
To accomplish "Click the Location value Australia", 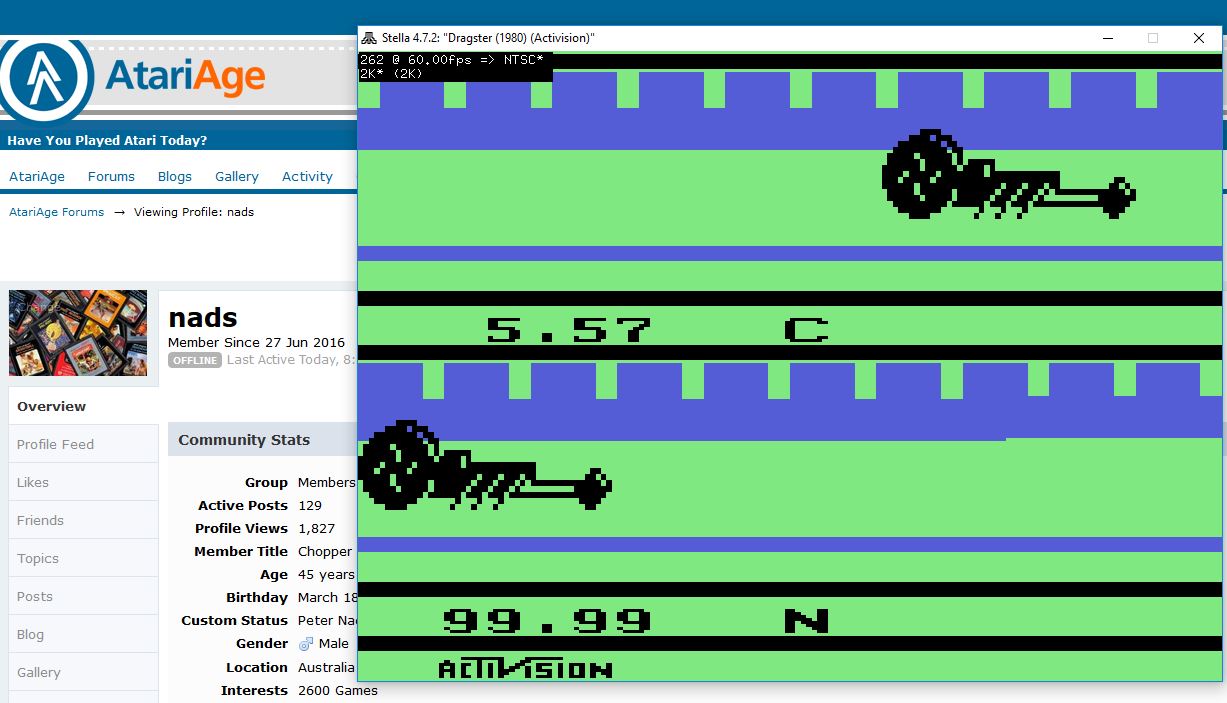I will tap(326, 667).
